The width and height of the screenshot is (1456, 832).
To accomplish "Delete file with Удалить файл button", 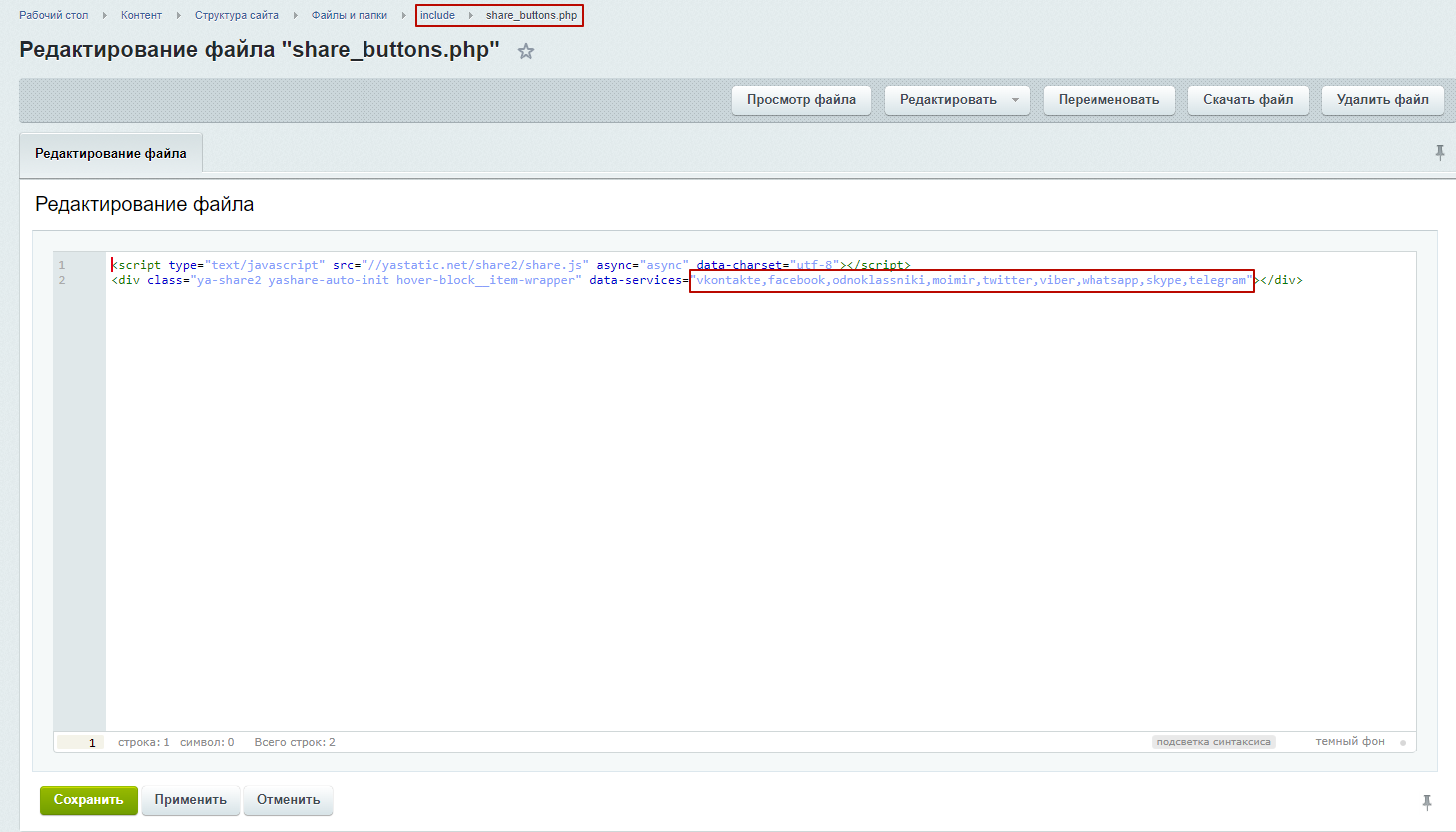I will [1383, 100].
